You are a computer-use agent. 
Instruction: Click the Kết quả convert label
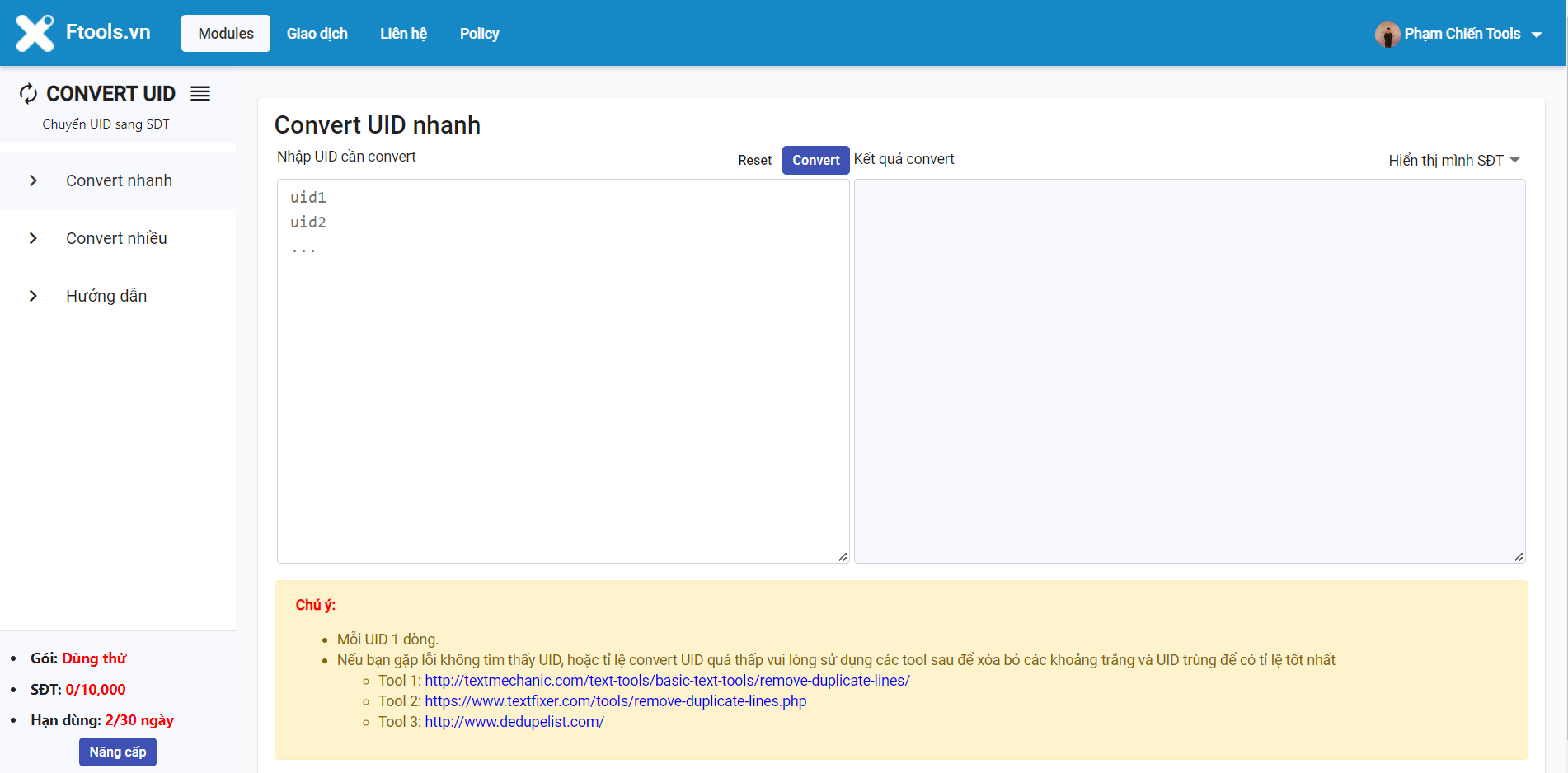pos(904,159)
